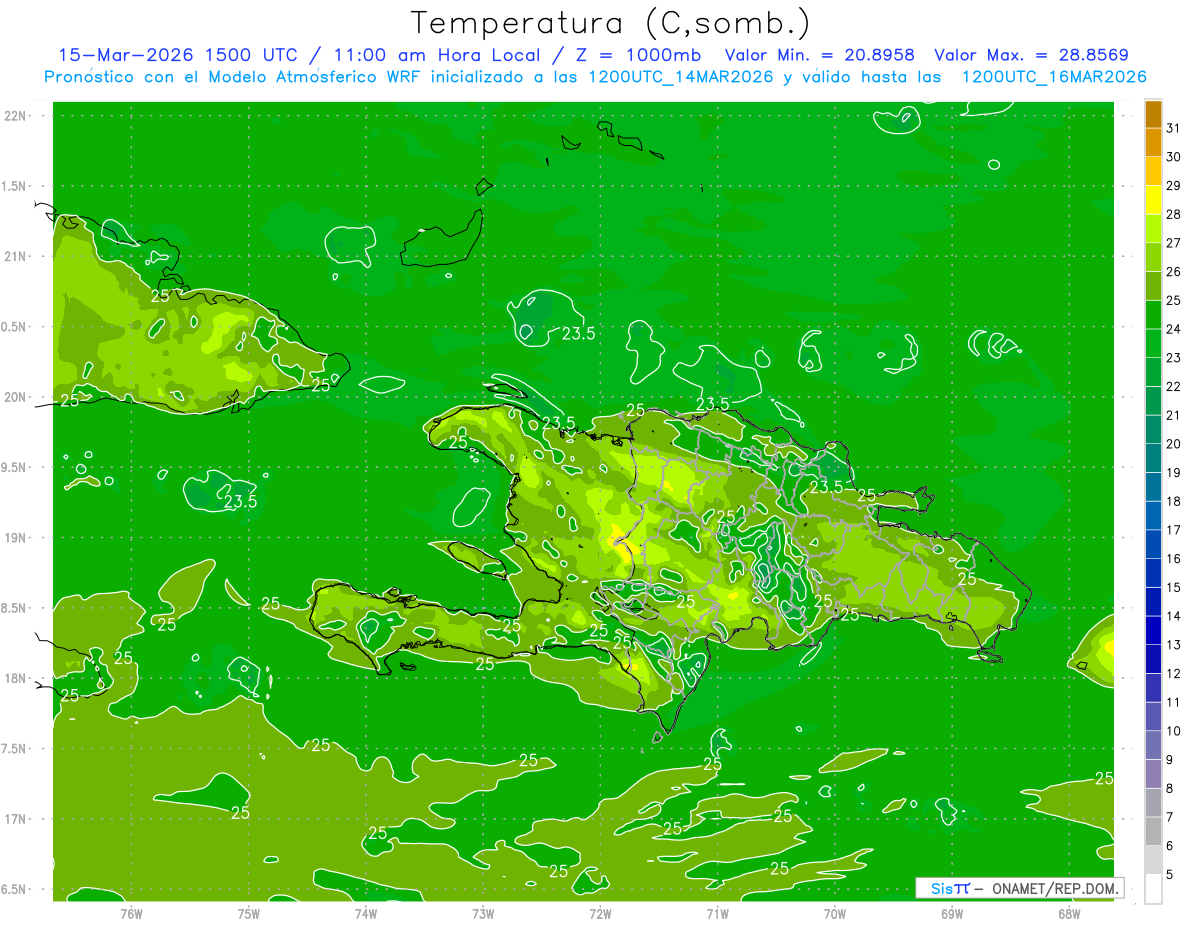
Task: Click the '22N' latitude axis label
Action: pyautogui.click(x=16, y=116)
